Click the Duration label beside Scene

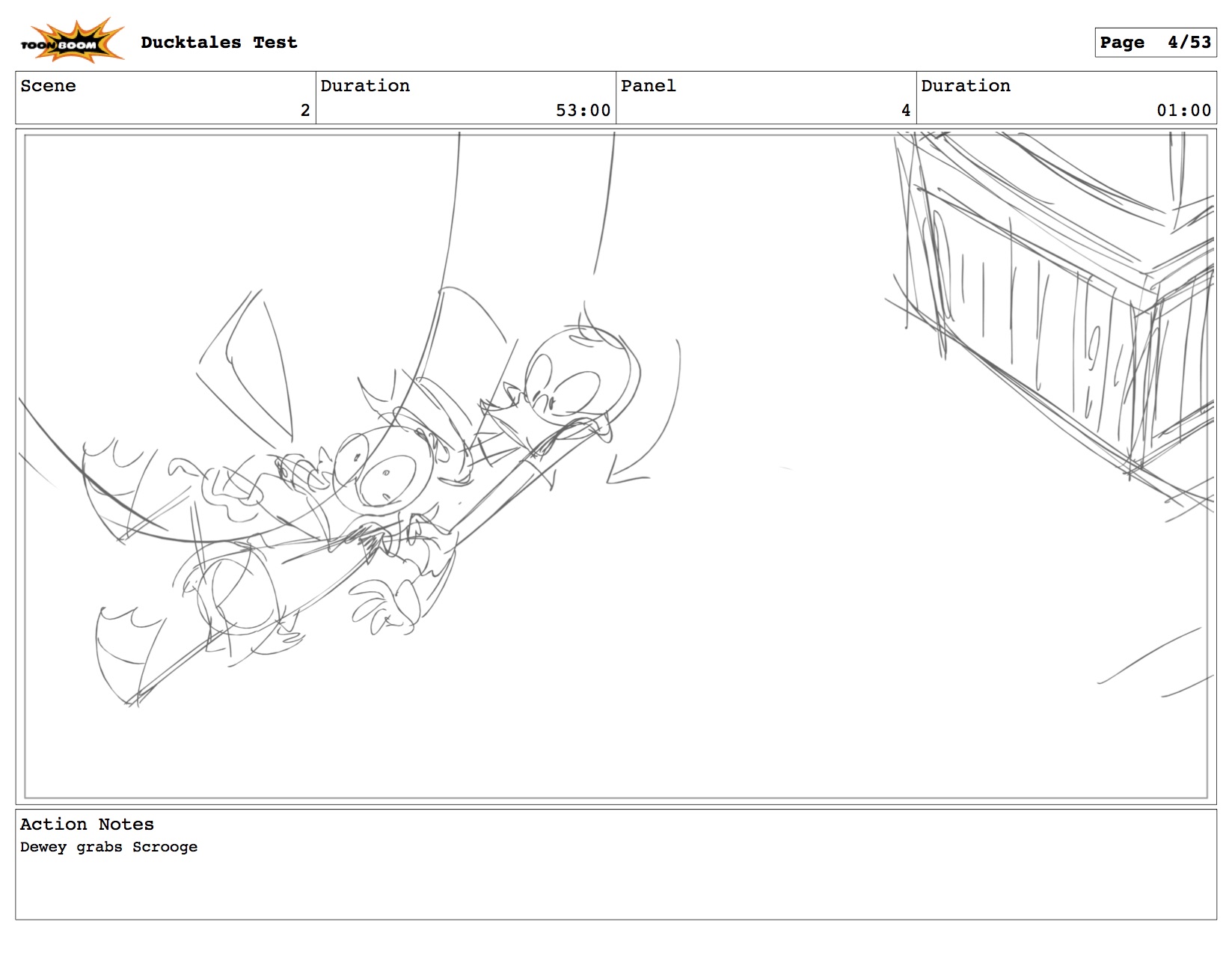365,86
